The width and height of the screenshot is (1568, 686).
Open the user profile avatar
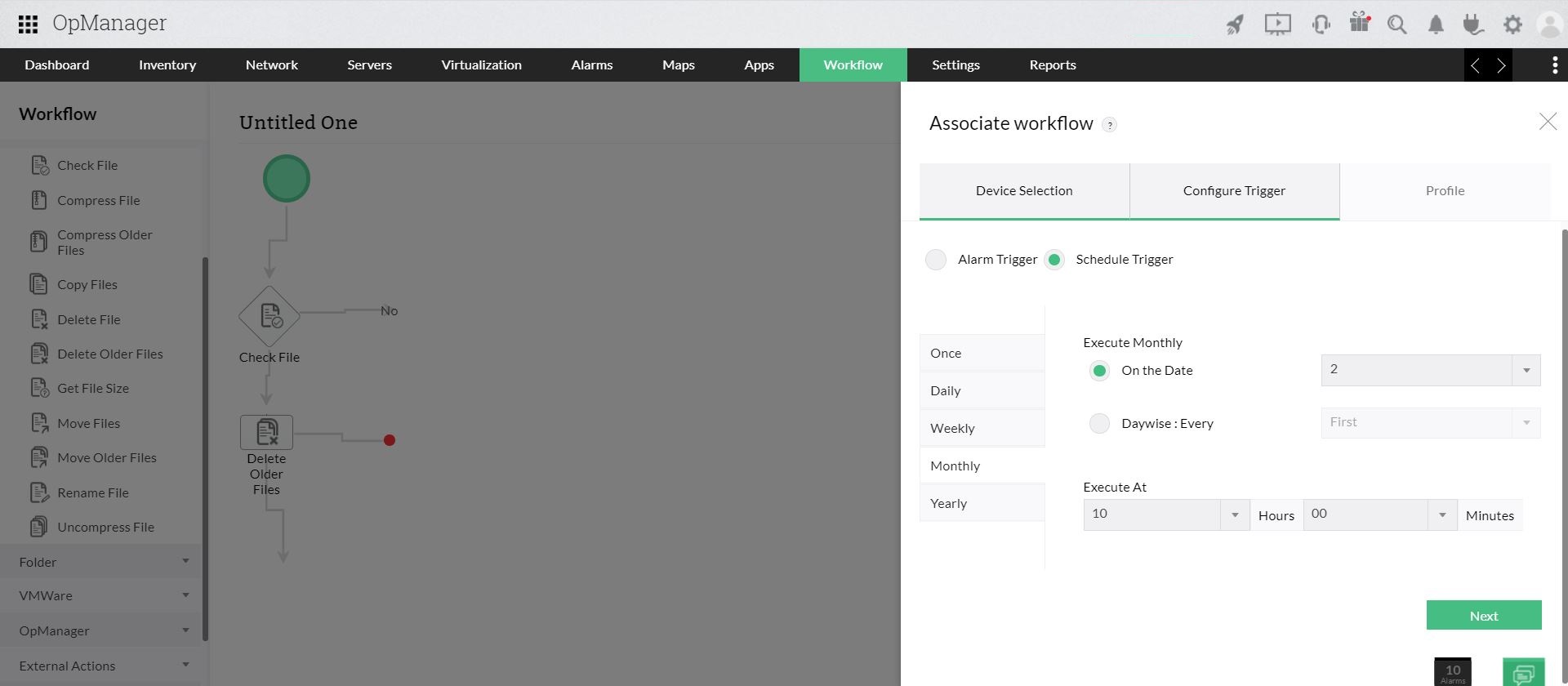1549,24
